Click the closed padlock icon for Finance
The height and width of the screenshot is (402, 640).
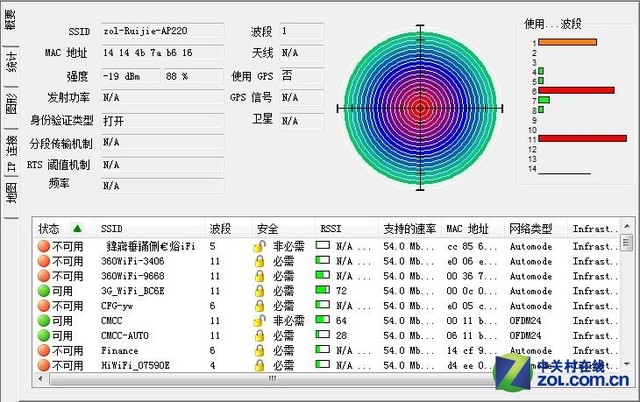click(259, 351)
